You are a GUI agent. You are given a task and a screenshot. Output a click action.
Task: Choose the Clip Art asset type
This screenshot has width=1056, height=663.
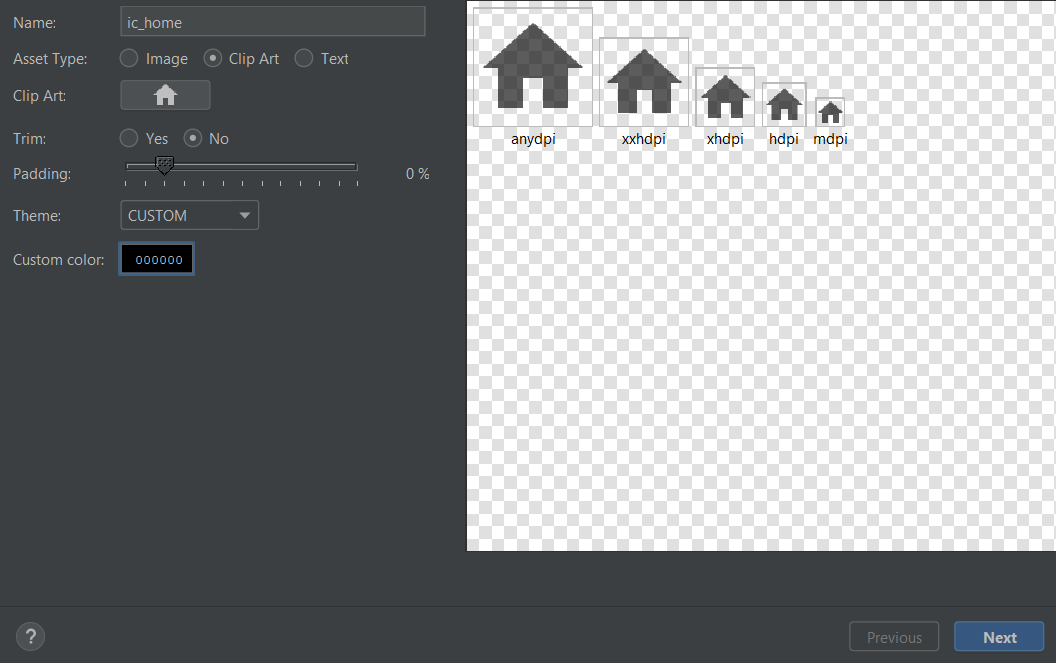pyautogui.click(x=241, y=59)
